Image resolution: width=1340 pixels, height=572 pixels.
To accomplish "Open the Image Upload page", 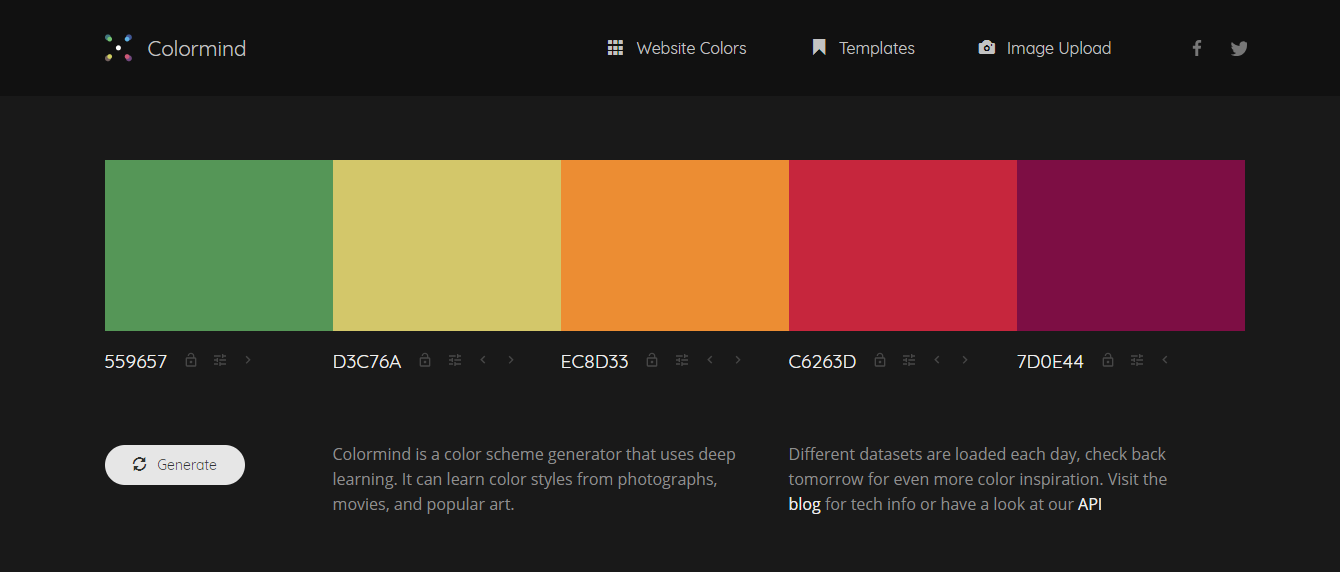I will (1044, 48).
